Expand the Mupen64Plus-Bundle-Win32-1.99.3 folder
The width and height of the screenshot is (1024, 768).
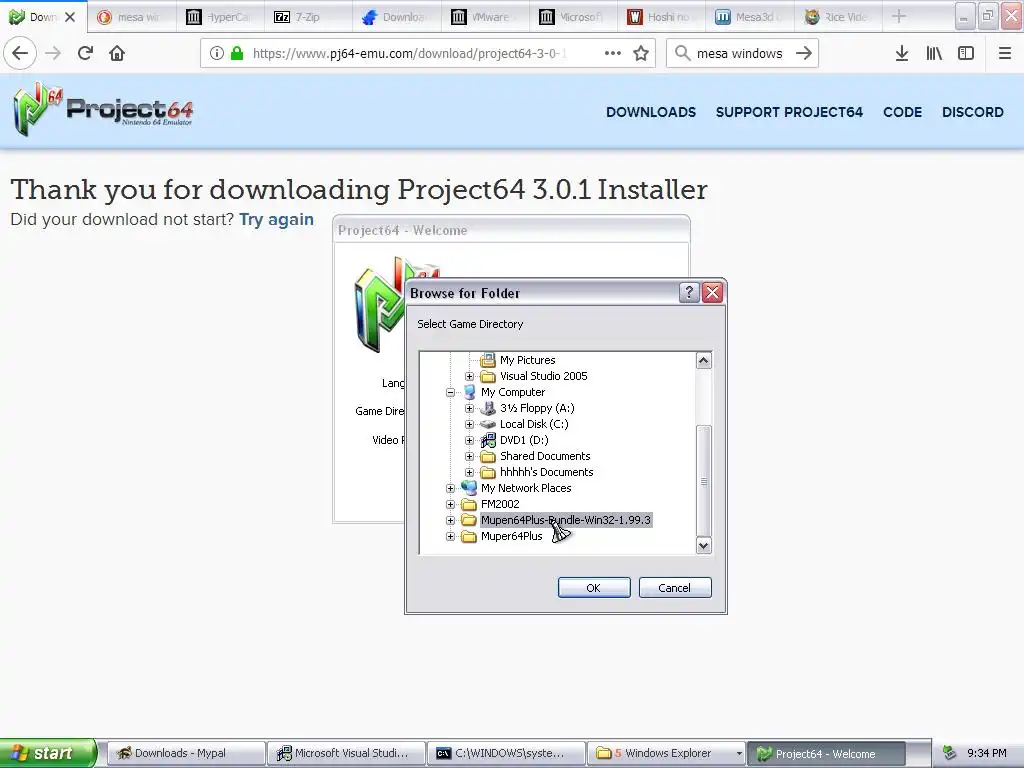pyautogui.click(x=451, y=520)
